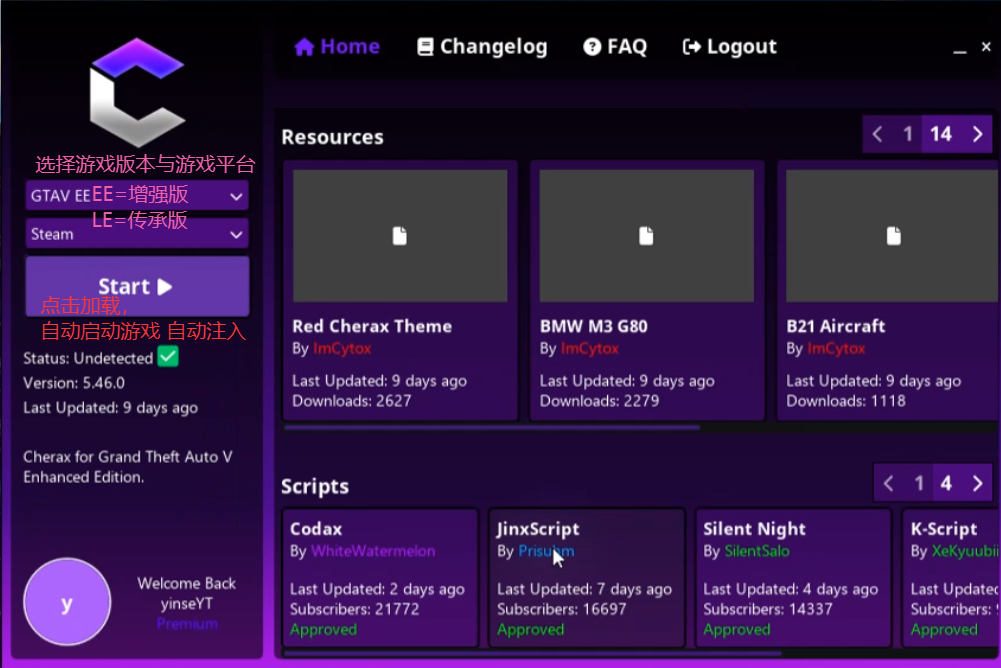Click the file icon on Red Cherax Theme

pyautogui.click(x=400, y=236)
